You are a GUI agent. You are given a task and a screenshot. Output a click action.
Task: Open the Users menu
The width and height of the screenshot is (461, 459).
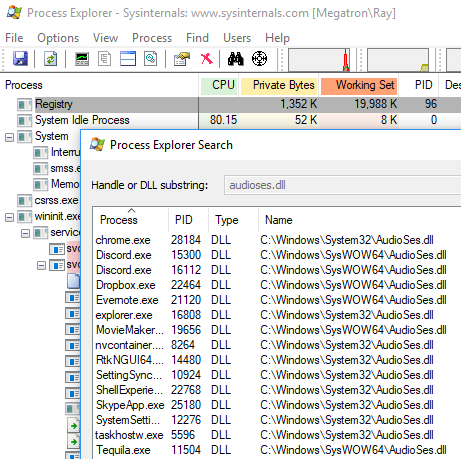(237, 38)
